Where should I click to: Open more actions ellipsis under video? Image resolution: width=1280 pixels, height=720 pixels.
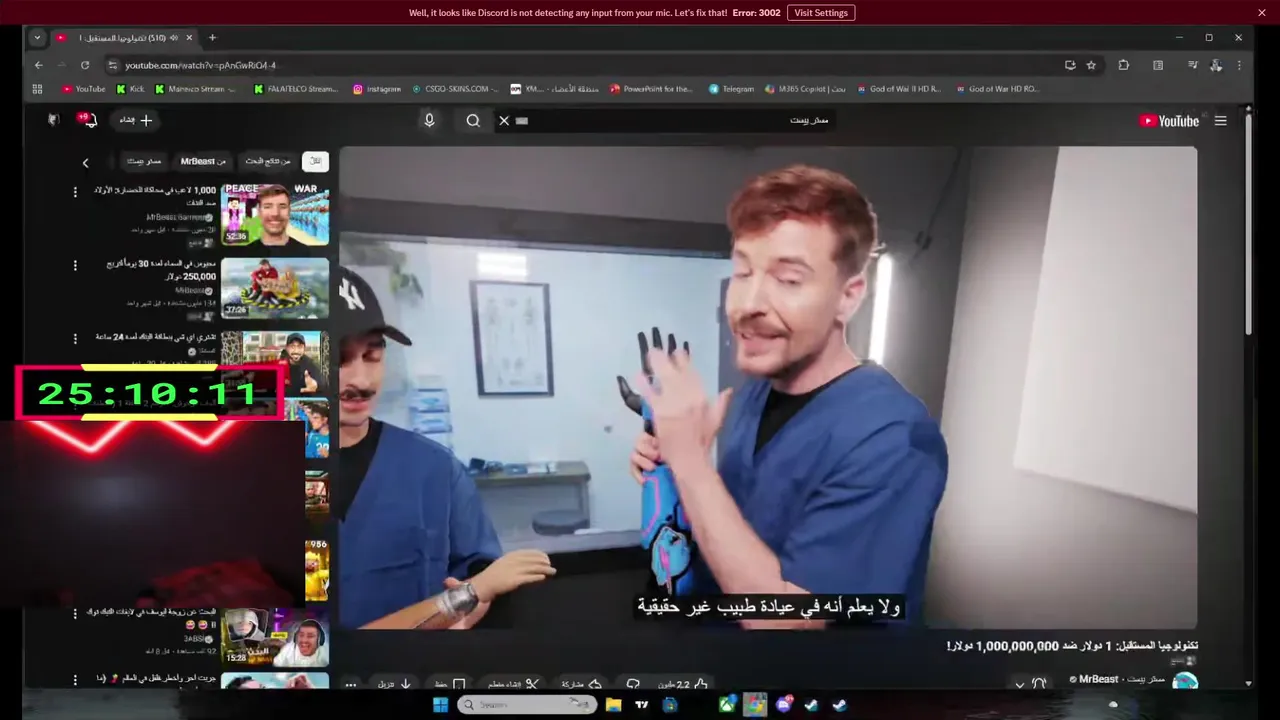[351, 685]
